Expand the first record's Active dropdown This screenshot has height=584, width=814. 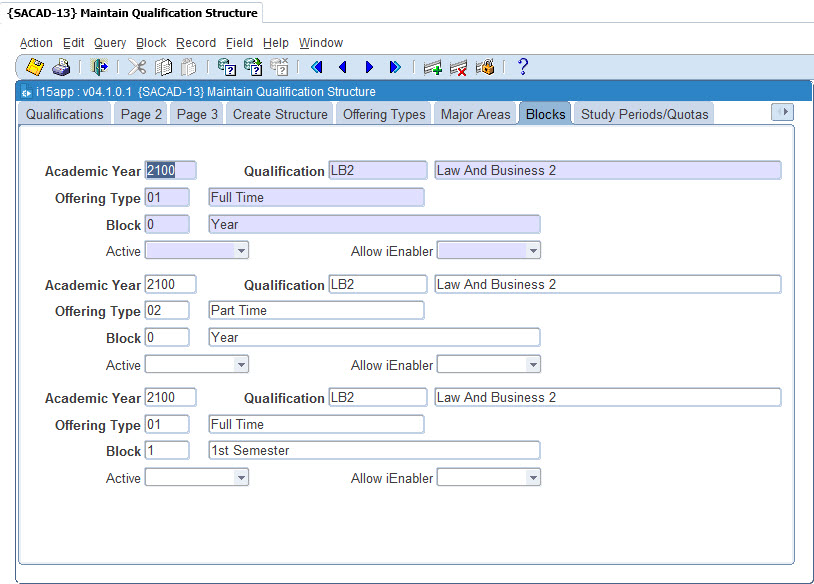(x=241, y=251)
